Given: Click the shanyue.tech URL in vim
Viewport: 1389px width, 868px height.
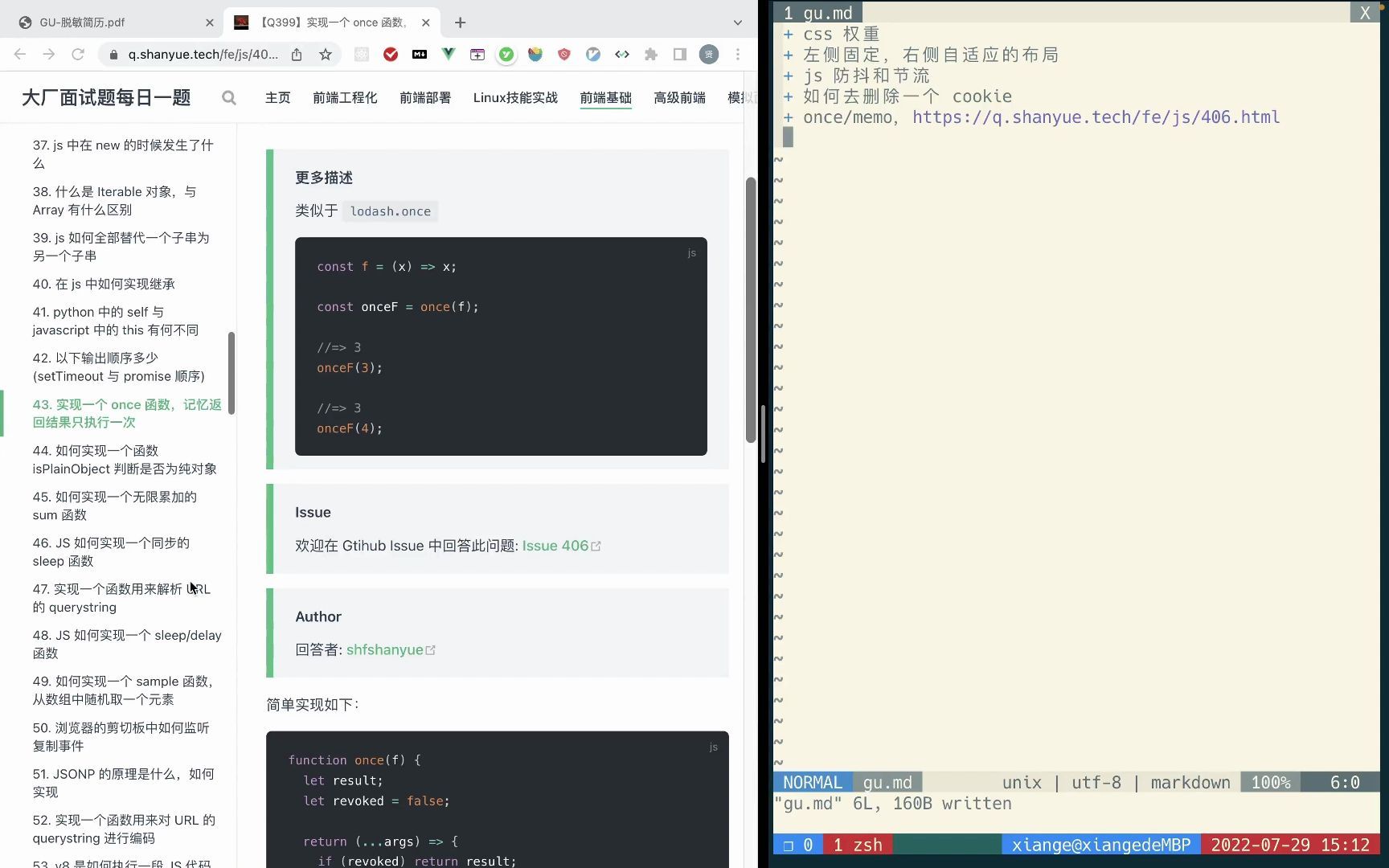Looking at the screenshot, I should [1096, 117].
